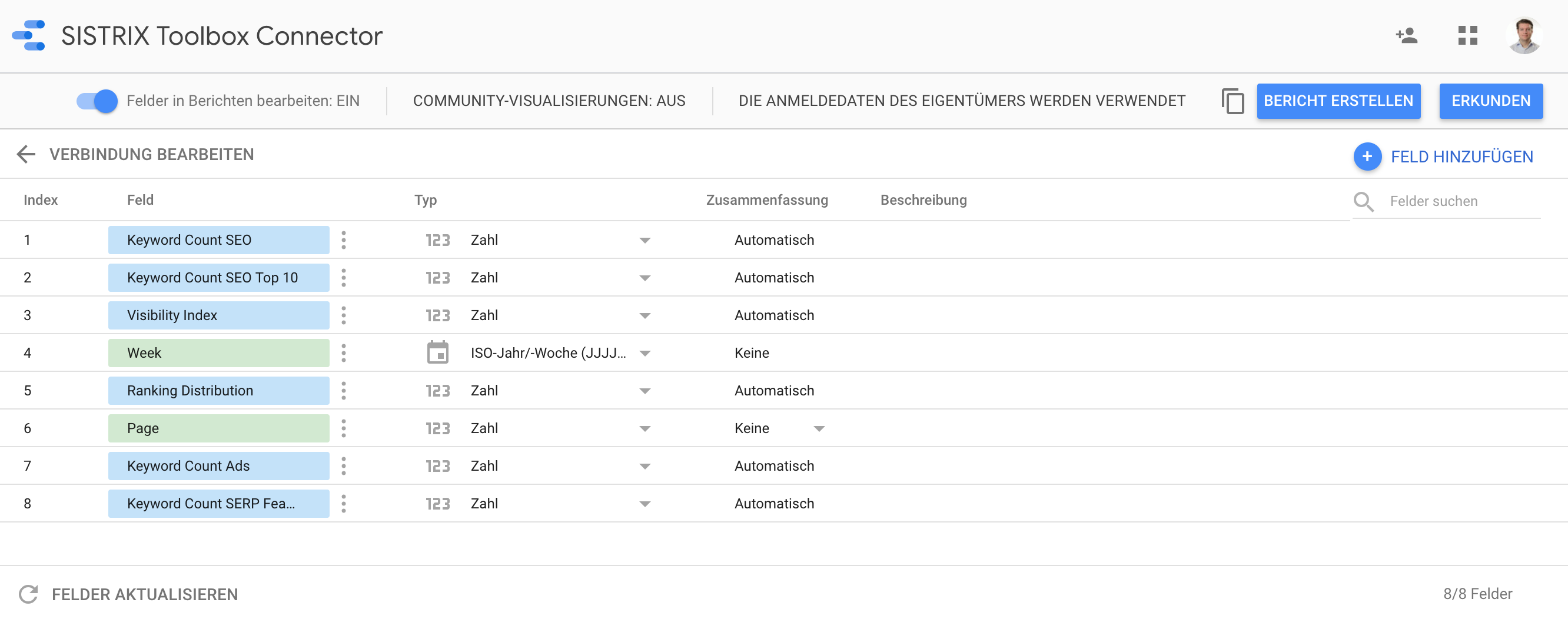Click the Typ column header

click(x=426, y=200)
